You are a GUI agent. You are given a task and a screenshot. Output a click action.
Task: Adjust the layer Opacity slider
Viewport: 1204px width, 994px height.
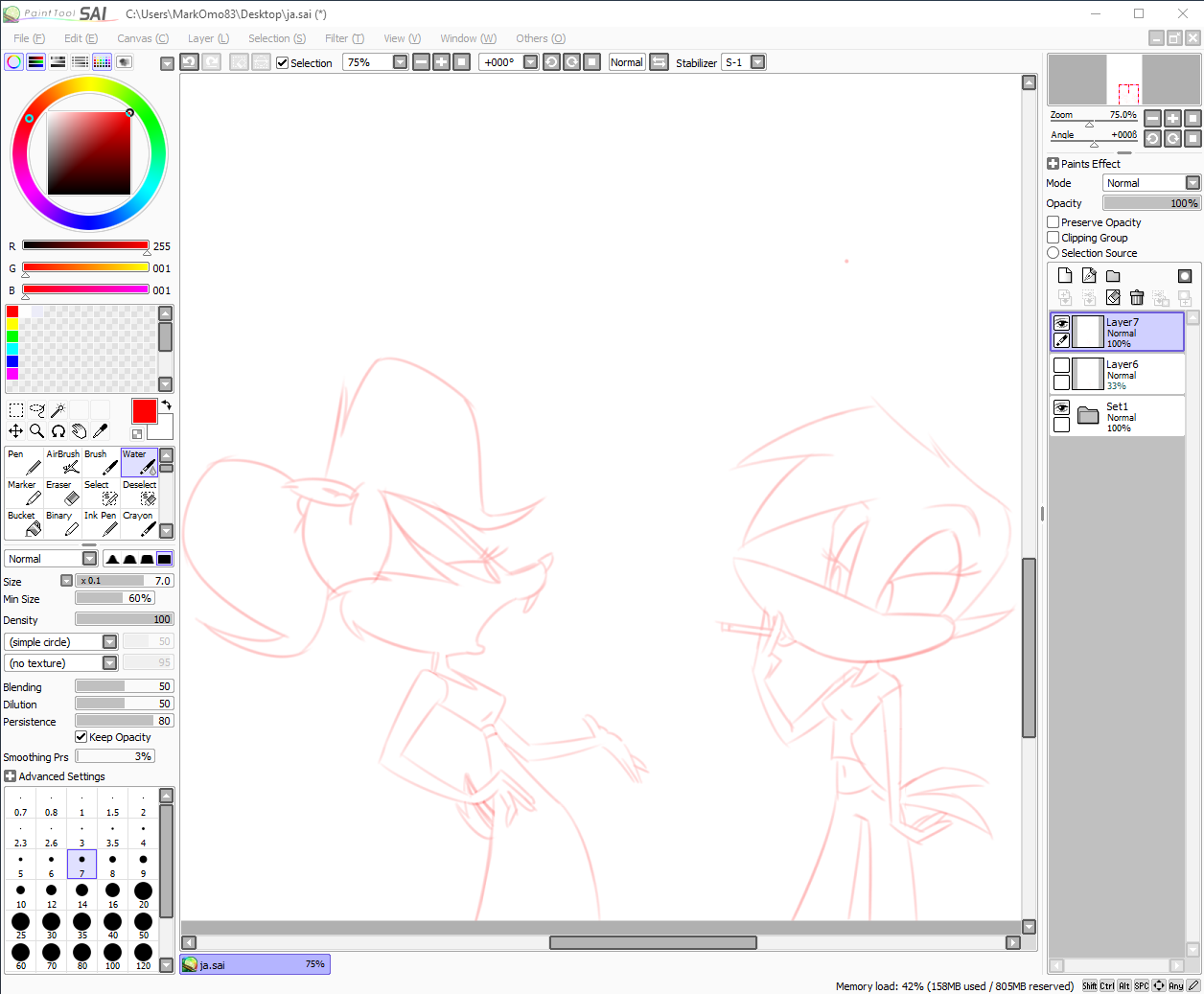pyautogui.click(x=1151, y=203)
